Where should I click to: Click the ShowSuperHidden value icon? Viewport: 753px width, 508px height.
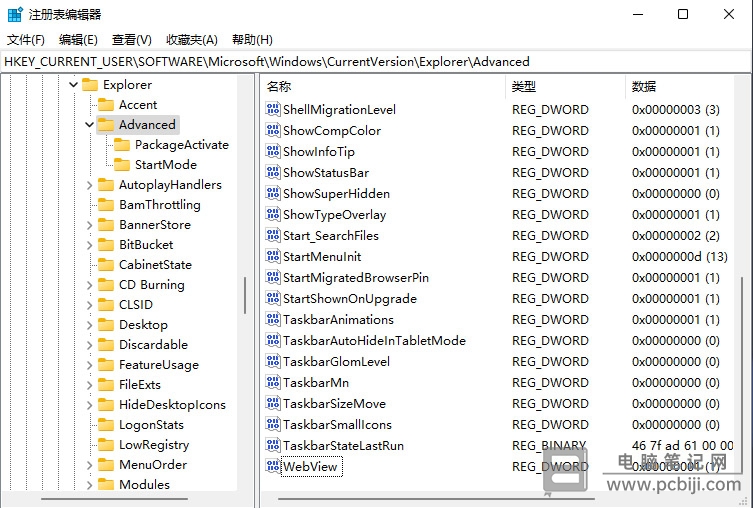click(273, 193)
